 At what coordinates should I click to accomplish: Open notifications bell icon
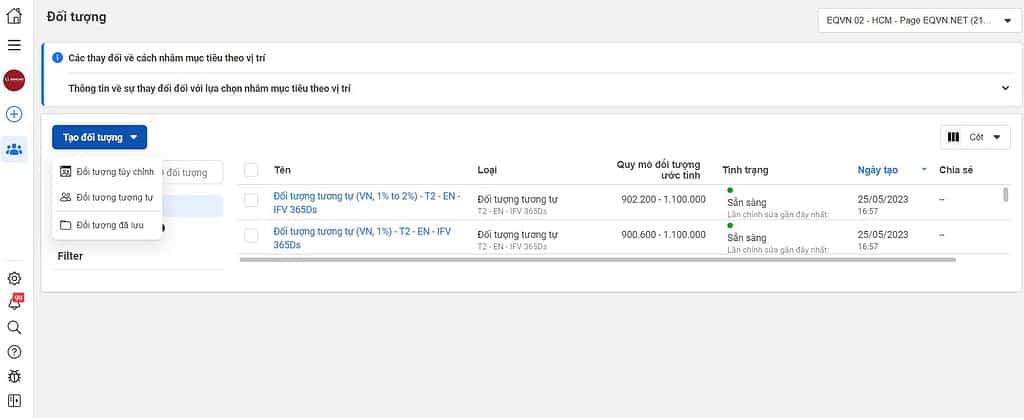(14, 303)
